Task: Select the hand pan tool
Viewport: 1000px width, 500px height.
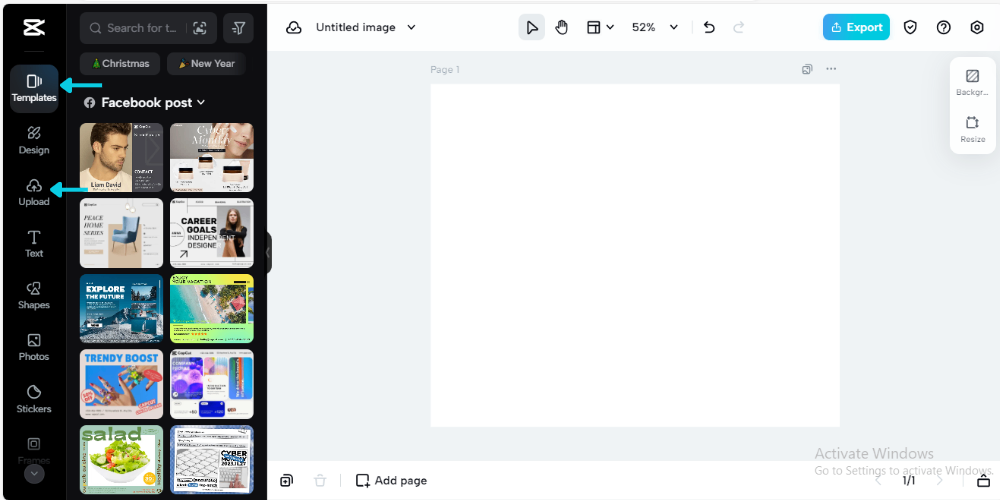Action: 561,27
